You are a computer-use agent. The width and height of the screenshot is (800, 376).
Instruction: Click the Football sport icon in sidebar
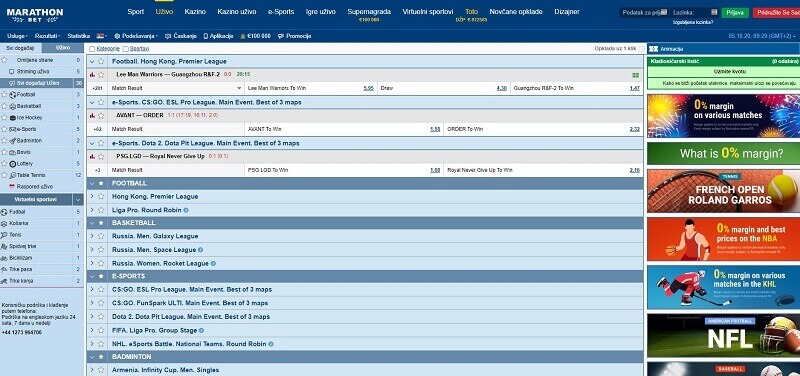coord(13,94)
